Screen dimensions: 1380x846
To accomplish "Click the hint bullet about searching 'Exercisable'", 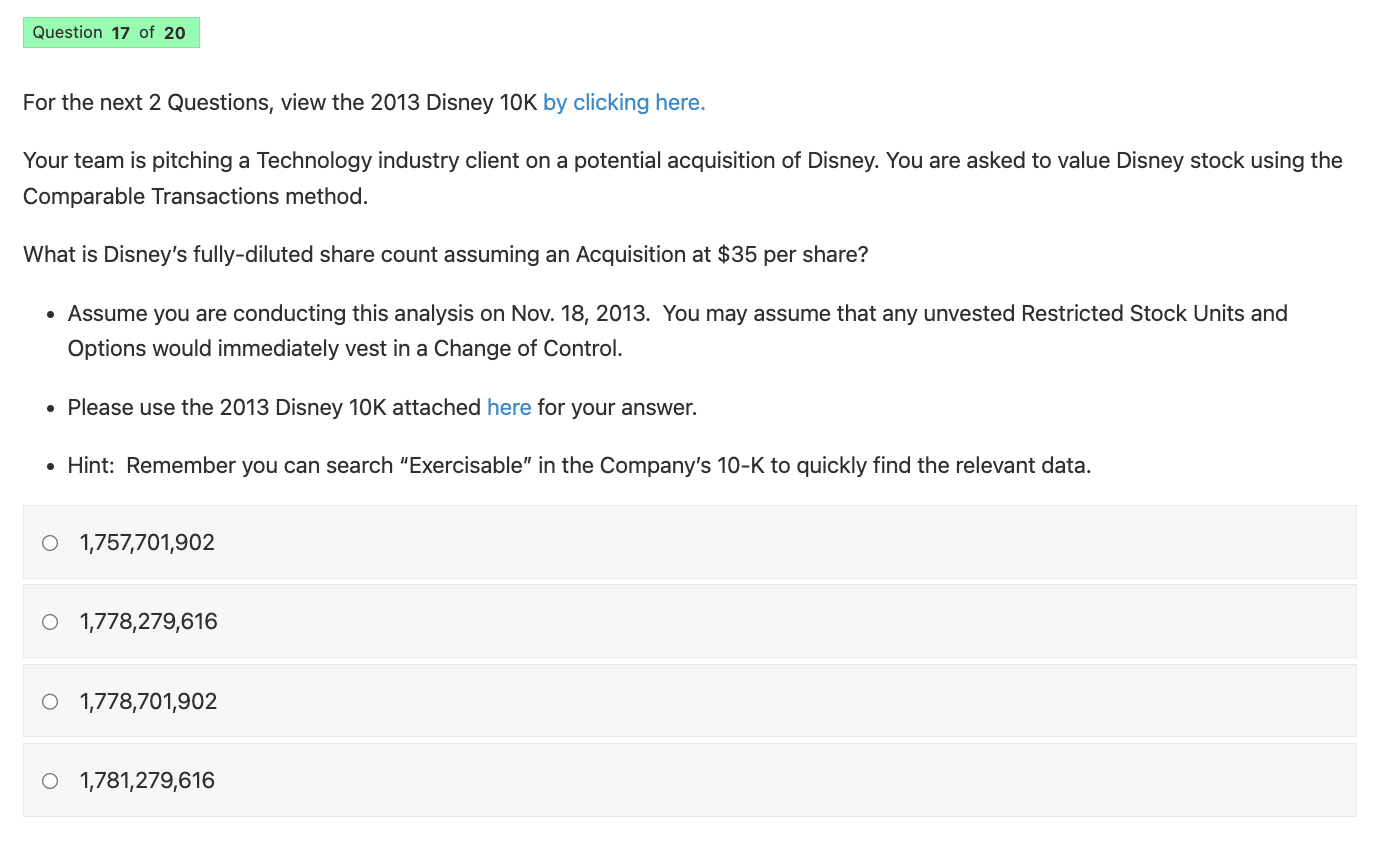I will (x=579, y=465).
